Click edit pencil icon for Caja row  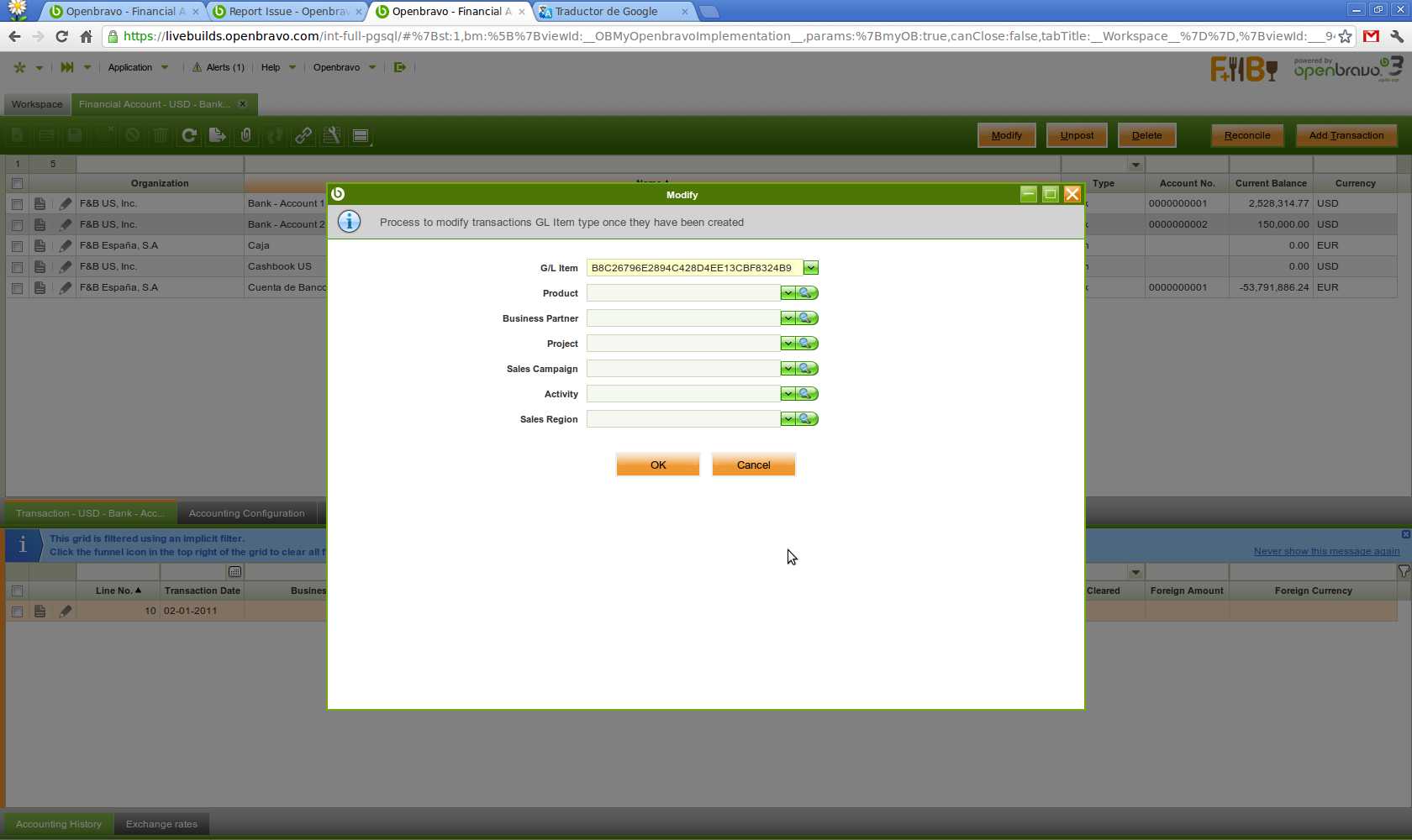click(65, 245)
